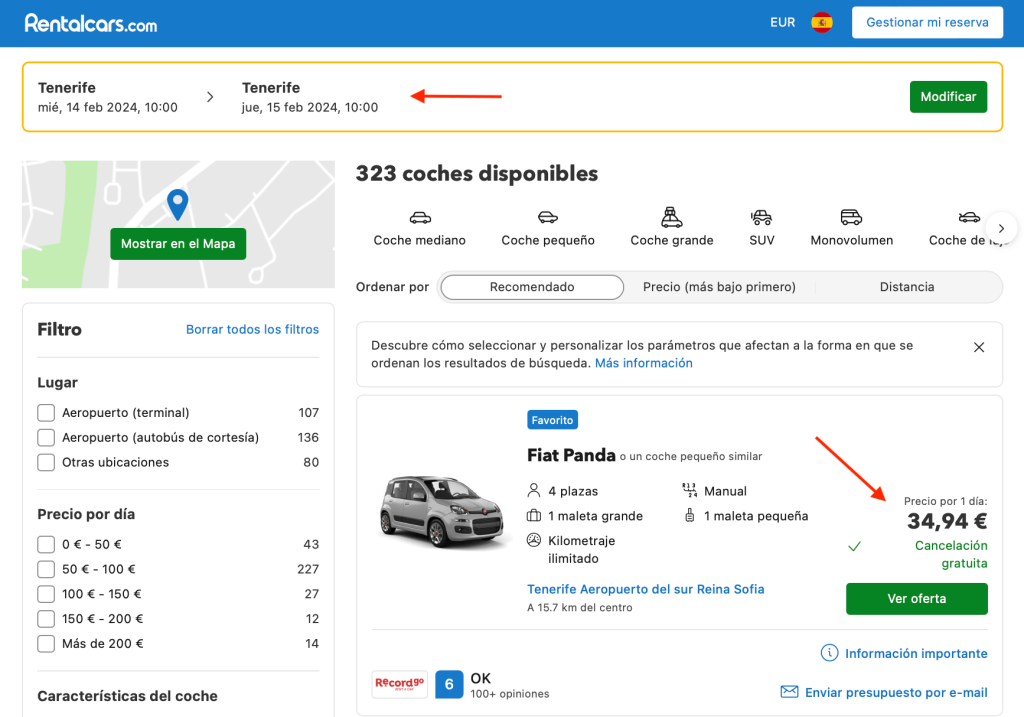Click the map preview thumbnail
The width and height of the screenshot is (1024, 717).
178,224
